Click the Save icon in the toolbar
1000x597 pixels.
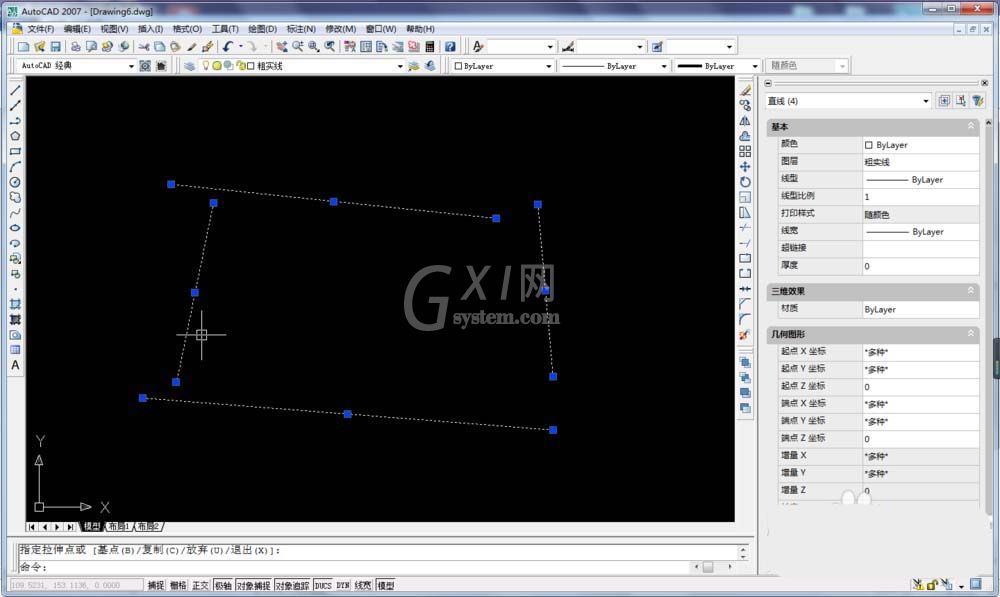click(55, 47)
